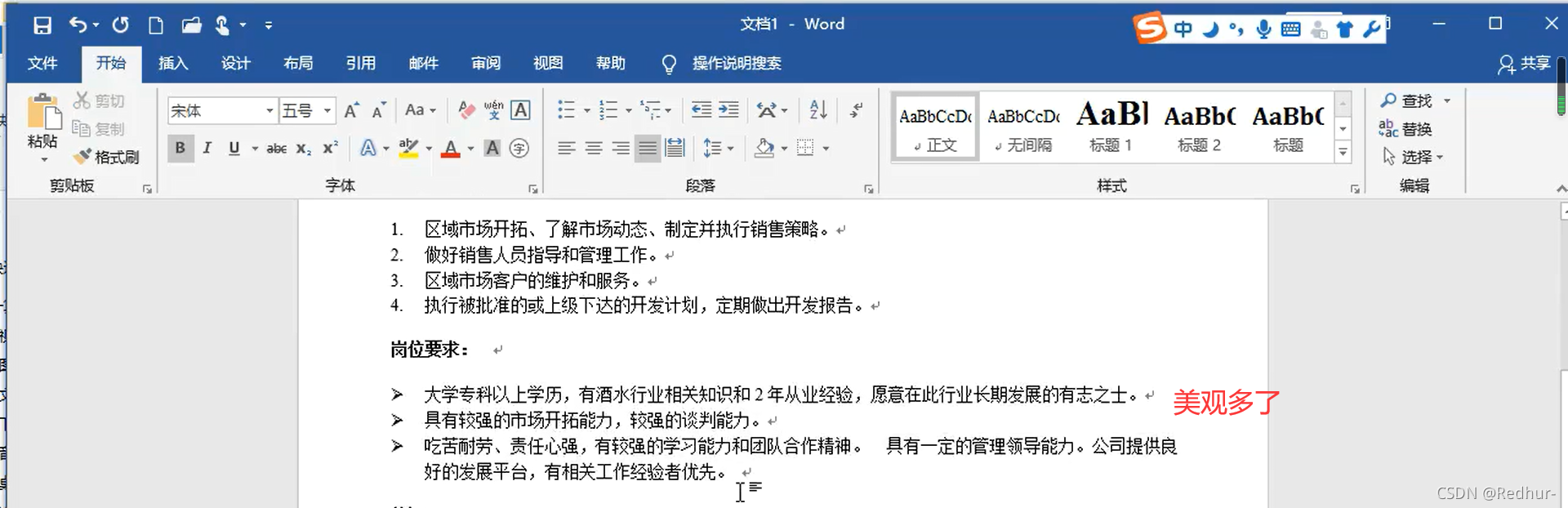Apply the yellow text highlight color
Viewport: 1568px width, 508px height.
click(408, 148)
